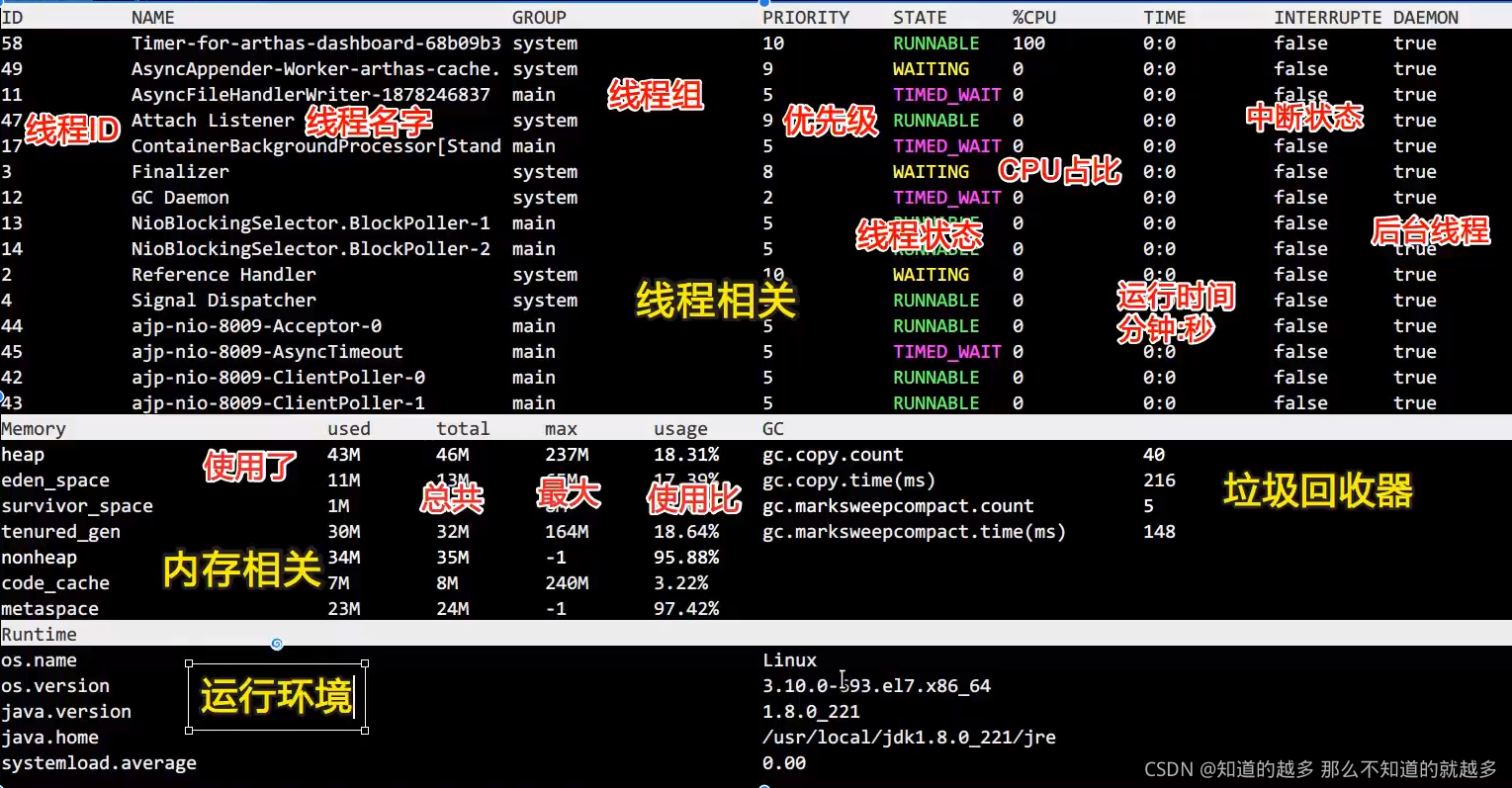1512x788 pixels.
Task: Select thread ajp-nio-8009-Acceptor-0
Action: [x=256, y=326]
